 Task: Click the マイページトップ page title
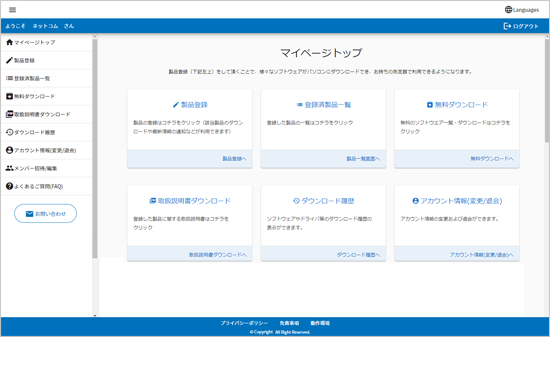(x=321, y=53)
